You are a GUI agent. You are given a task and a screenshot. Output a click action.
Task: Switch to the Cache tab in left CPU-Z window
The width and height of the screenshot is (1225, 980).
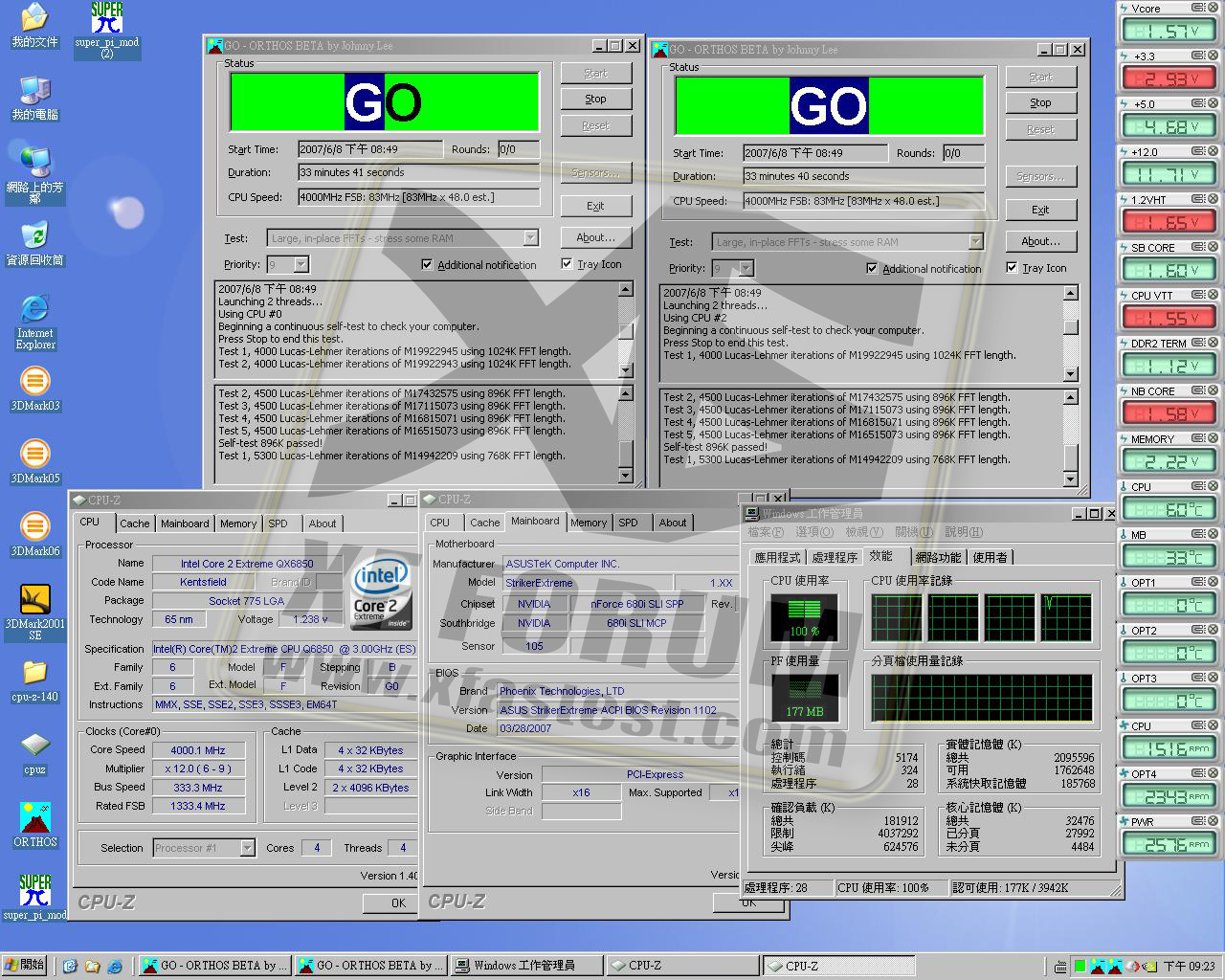coord(134,523)
